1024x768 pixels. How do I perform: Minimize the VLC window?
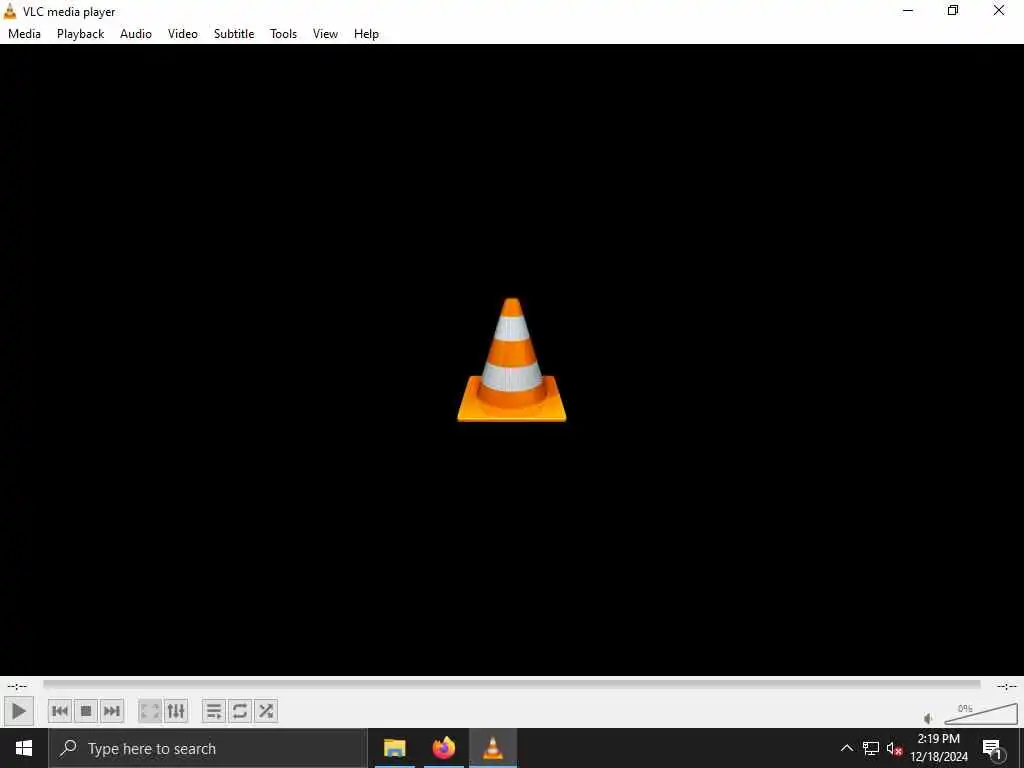[x=908, y=10]
